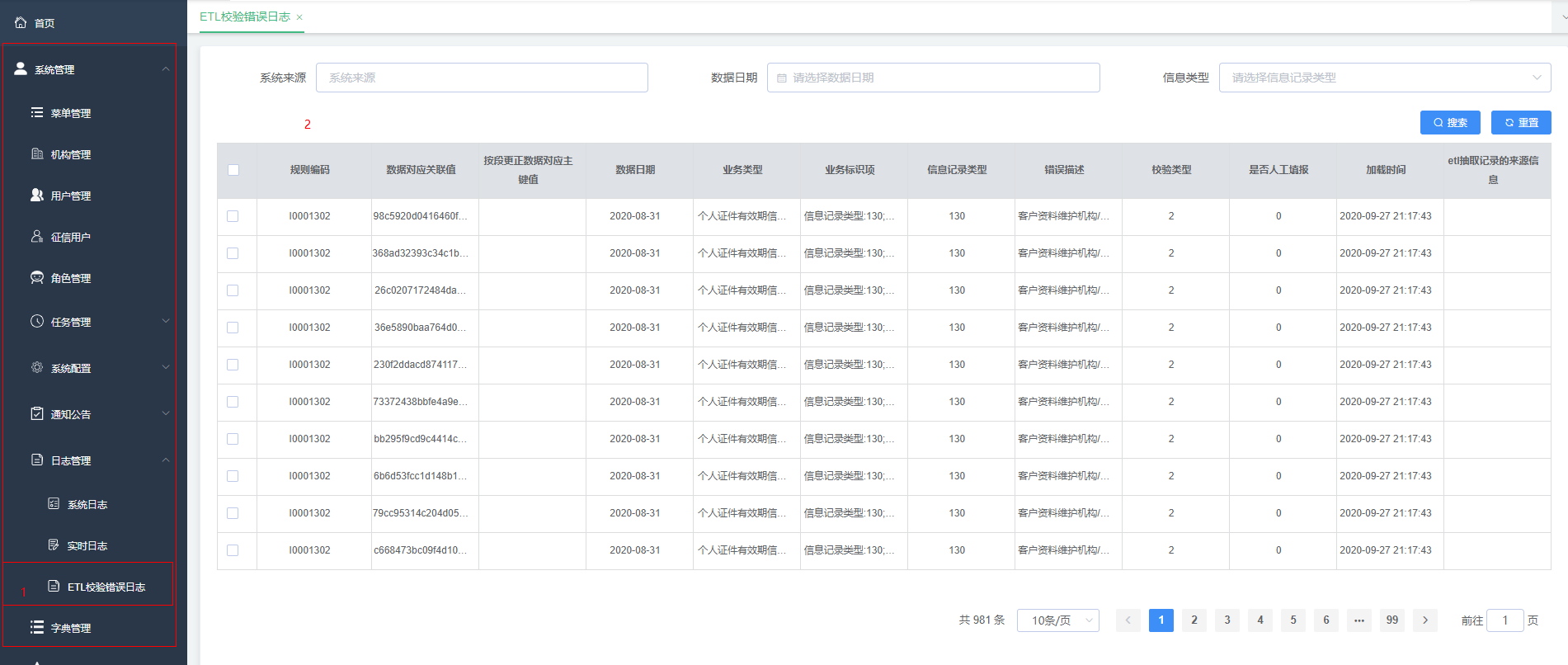Image resolution: width=1568 pixels, height=665 pixels.
Task: Click the 前往 page number input
Action: tap(1505, 620)
